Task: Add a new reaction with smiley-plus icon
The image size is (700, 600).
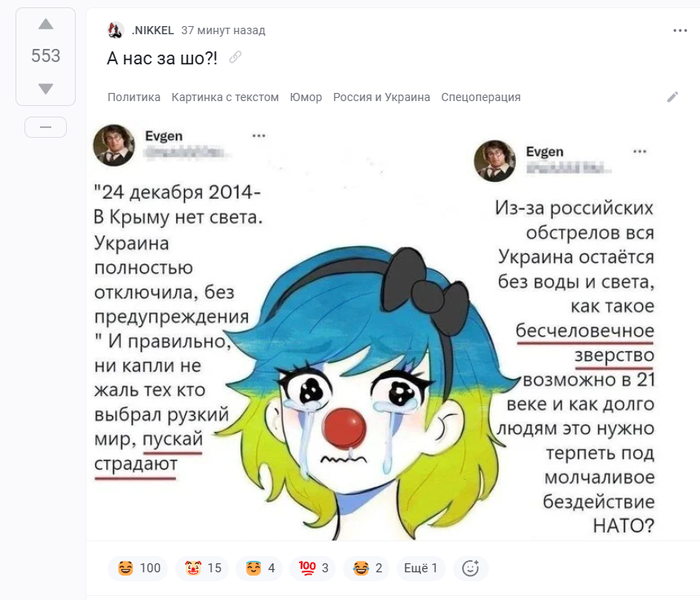Action: coord(471,568)
